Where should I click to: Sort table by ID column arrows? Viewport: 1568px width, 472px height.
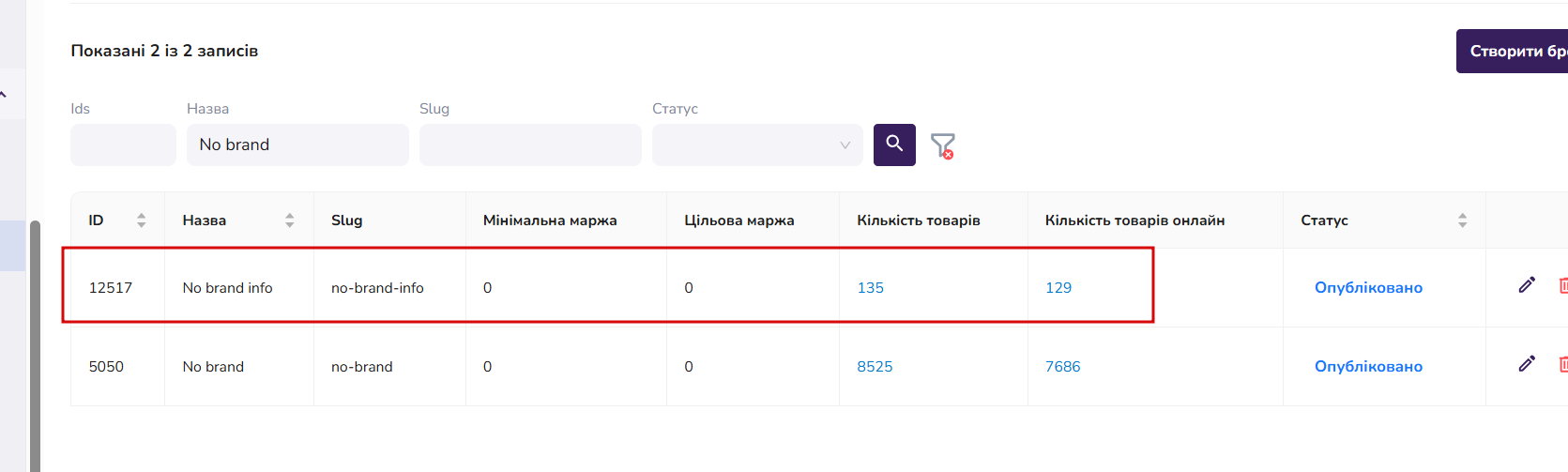[141, 220]
